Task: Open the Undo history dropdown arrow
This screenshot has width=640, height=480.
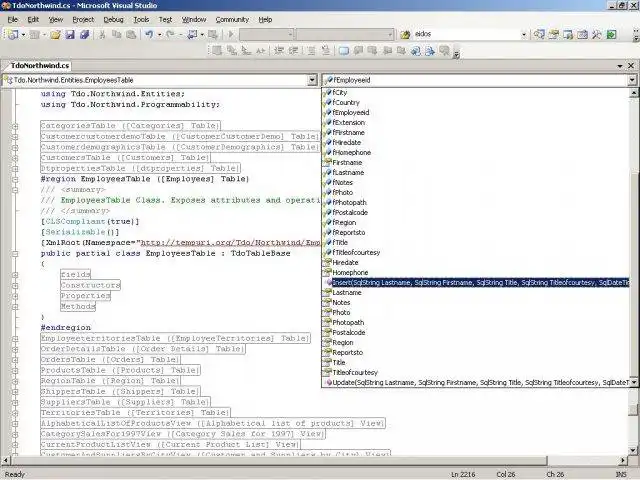Action: [x=160, y=35]
